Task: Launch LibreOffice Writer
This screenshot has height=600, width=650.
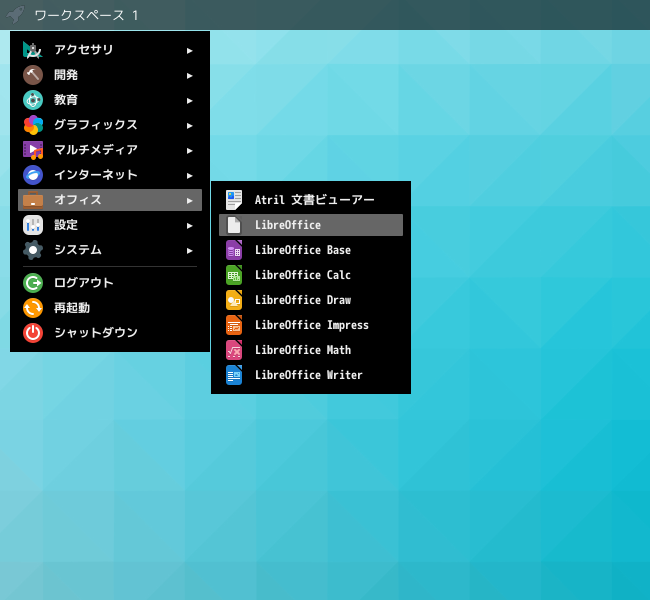Action: point(311,375)
